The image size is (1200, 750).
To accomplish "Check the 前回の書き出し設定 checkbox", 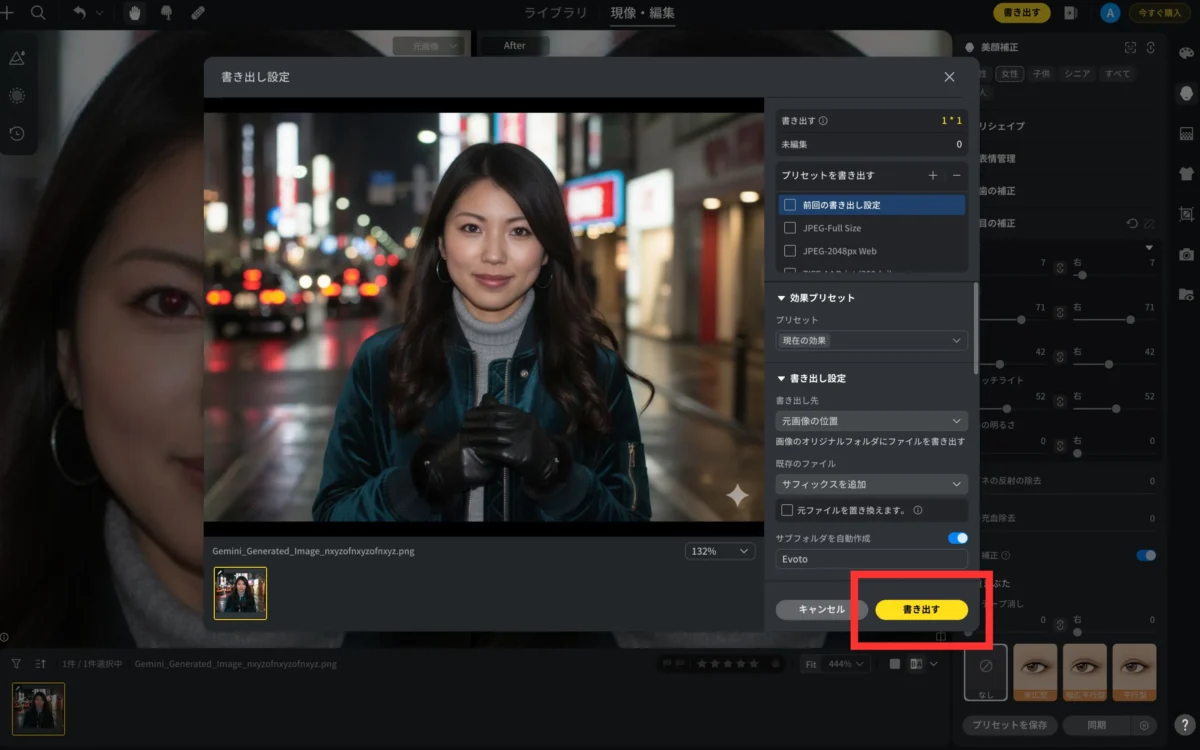I will click(790, 205).
